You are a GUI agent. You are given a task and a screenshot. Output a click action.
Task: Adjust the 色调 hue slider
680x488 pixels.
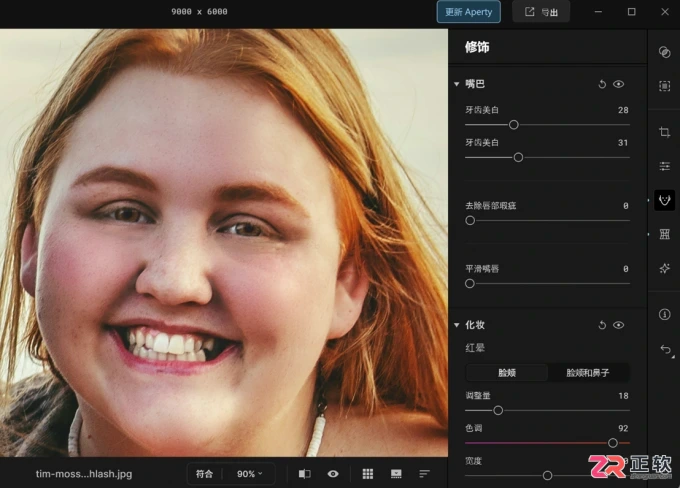612,443
